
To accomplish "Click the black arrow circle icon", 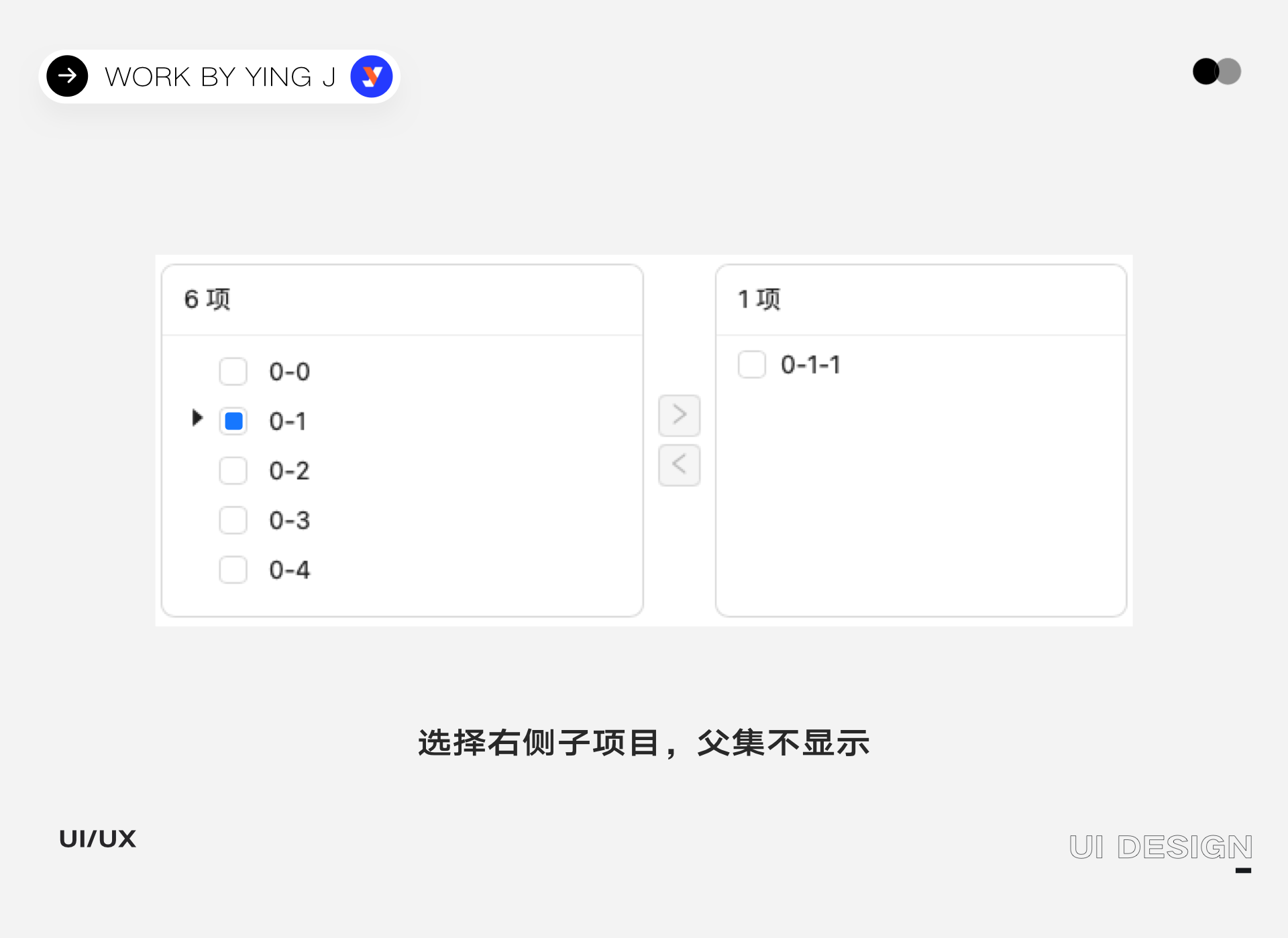I will point(67,76).
